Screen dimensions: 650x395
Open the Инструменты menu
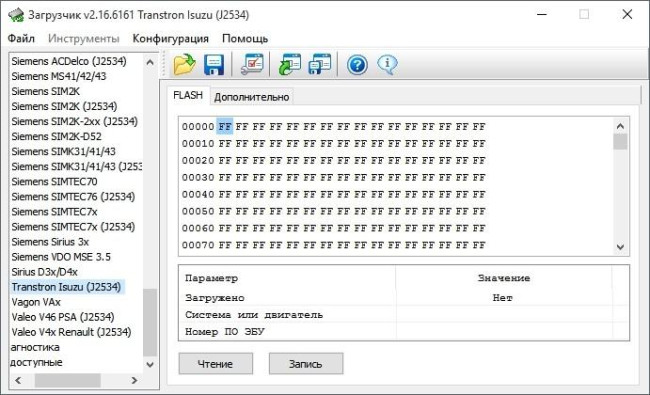point(84,39)
